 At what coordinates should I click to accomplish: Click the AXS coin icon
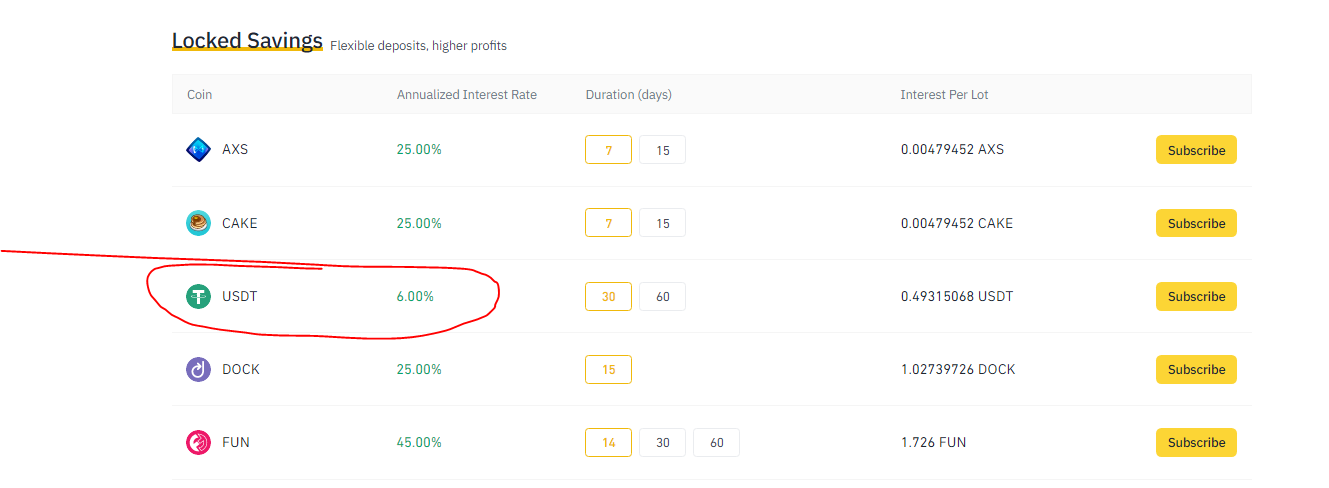(x=199, y=150)
